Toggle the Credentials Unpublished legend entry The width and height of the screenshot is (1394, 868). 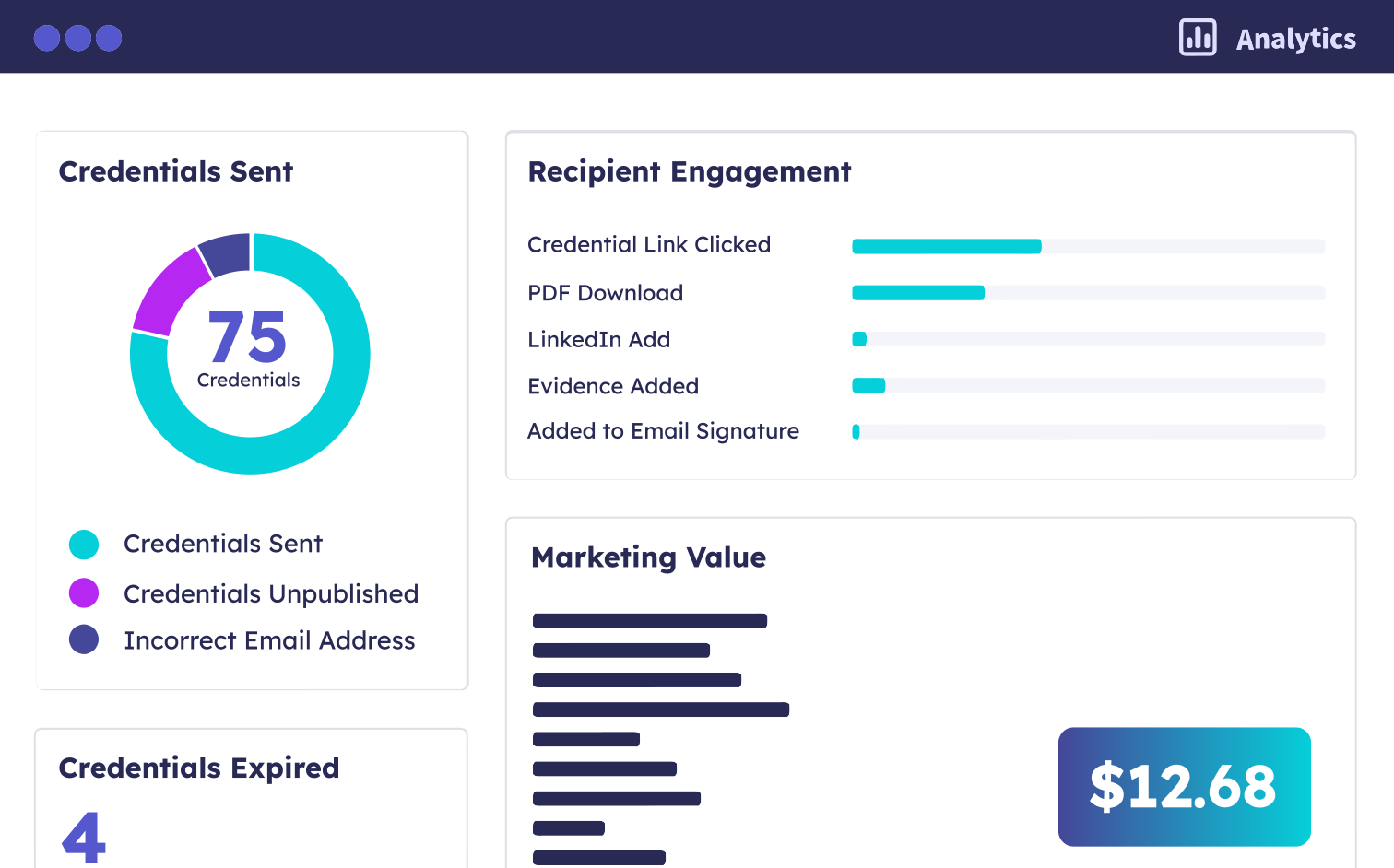271,593
